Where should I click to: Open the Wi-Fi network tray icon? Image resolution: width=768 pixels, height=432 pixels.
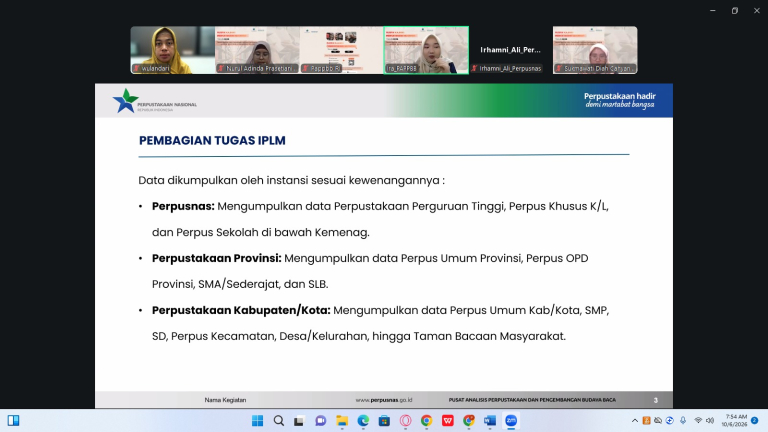(698, 421)
